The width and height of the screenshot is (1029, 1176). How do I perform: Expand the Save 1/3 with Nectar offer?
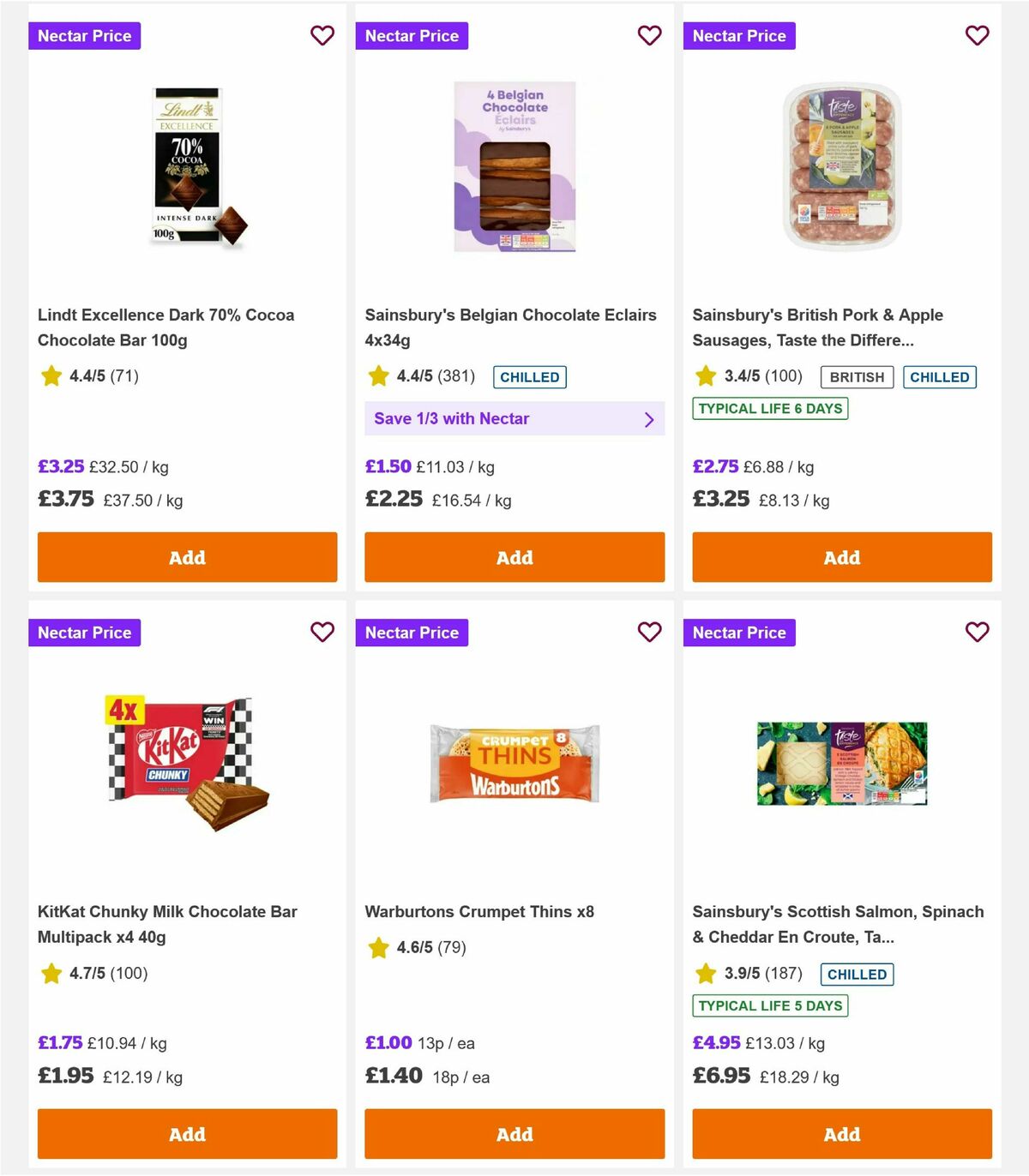514,418
